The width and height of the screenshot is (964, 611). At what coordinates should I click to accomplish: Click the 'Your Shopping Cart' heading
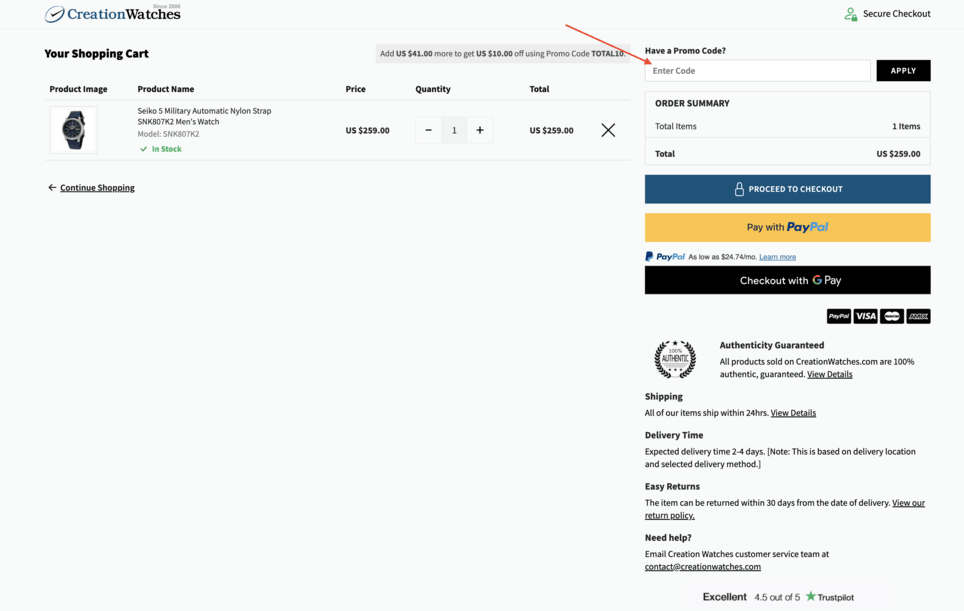point(97,53)
